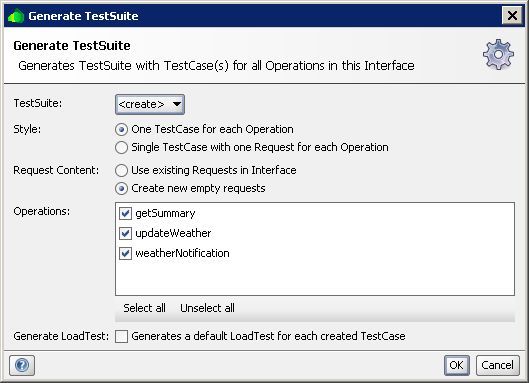Uncheck the weatherNotification operation

pyautogui.click(x=125, y=253)
